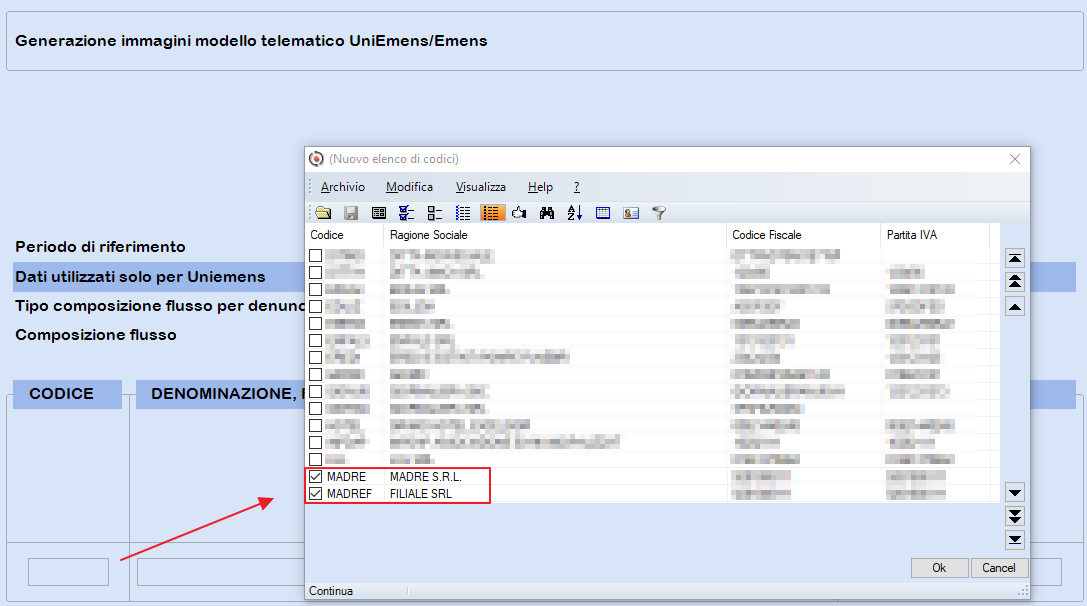Click the Continua status bar text

331,591
